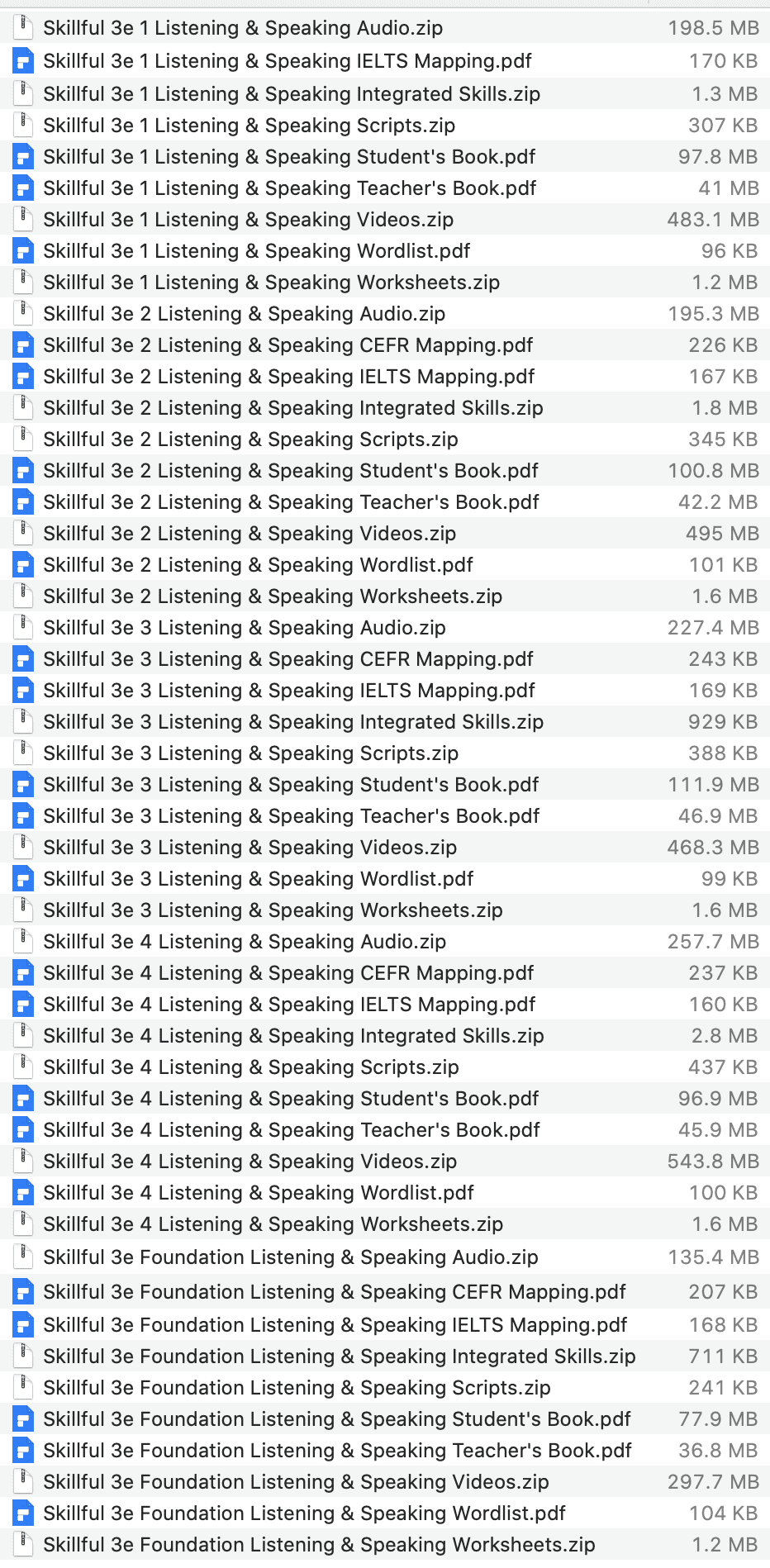Select file name Skillful 3e 2 Integrated Skills.zip

click(x=293, y=408)
